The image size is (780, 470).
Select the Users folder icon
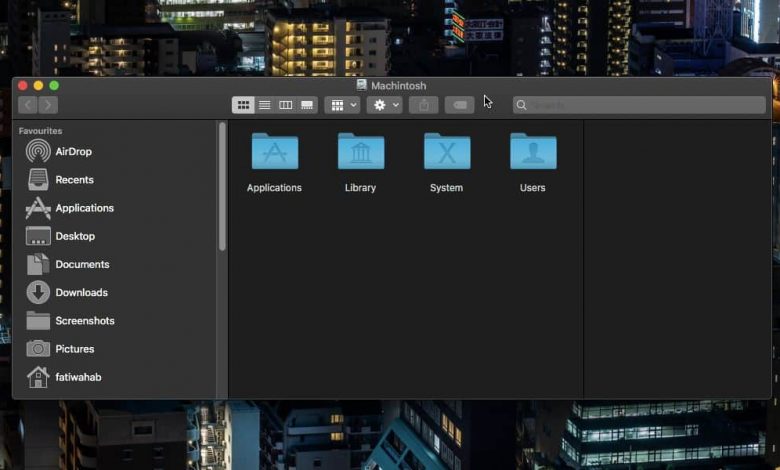pyautogui.click(x=533, y=151)
